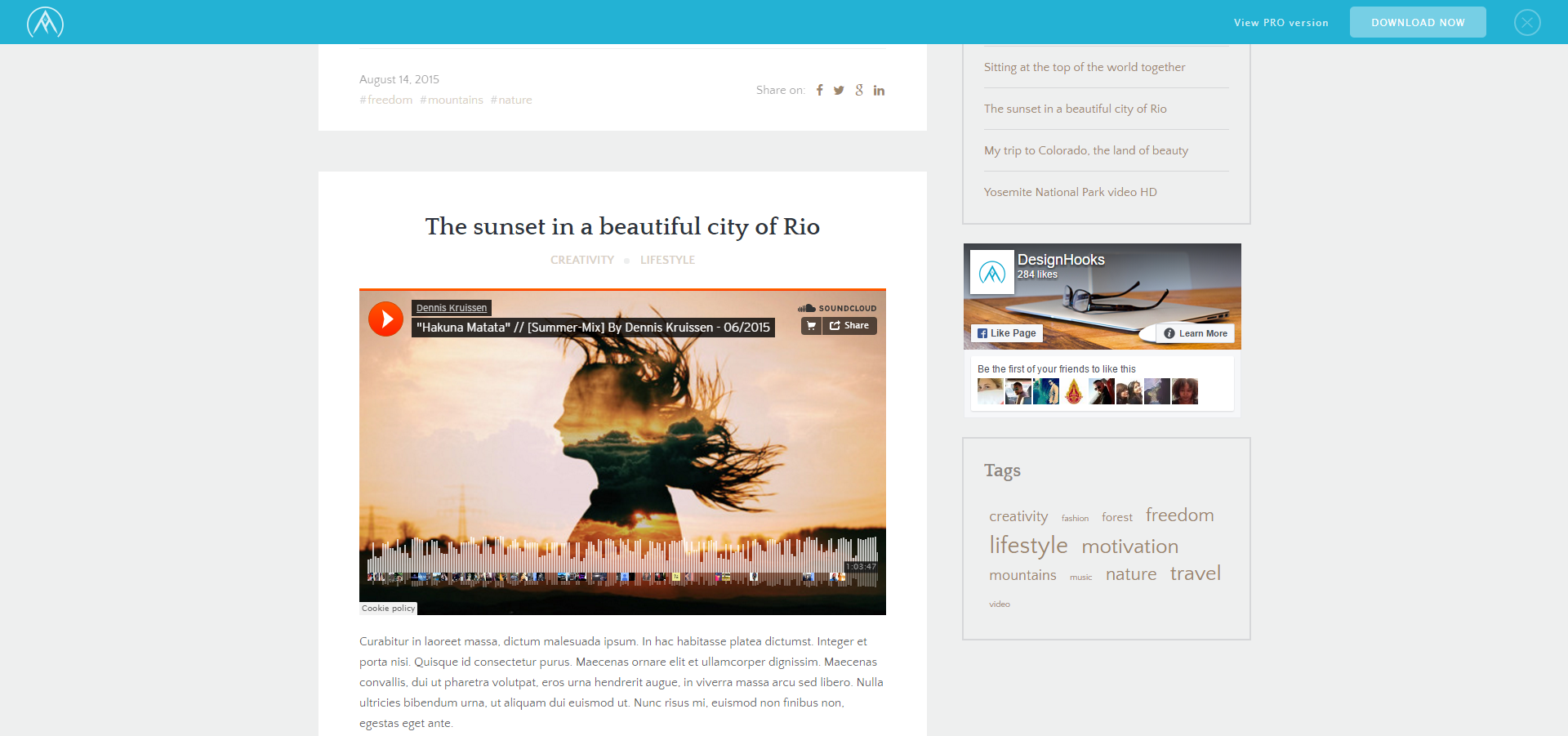Select the nature tag in Tags
Screen dimensions: 1568x736
coord(1131,574)
